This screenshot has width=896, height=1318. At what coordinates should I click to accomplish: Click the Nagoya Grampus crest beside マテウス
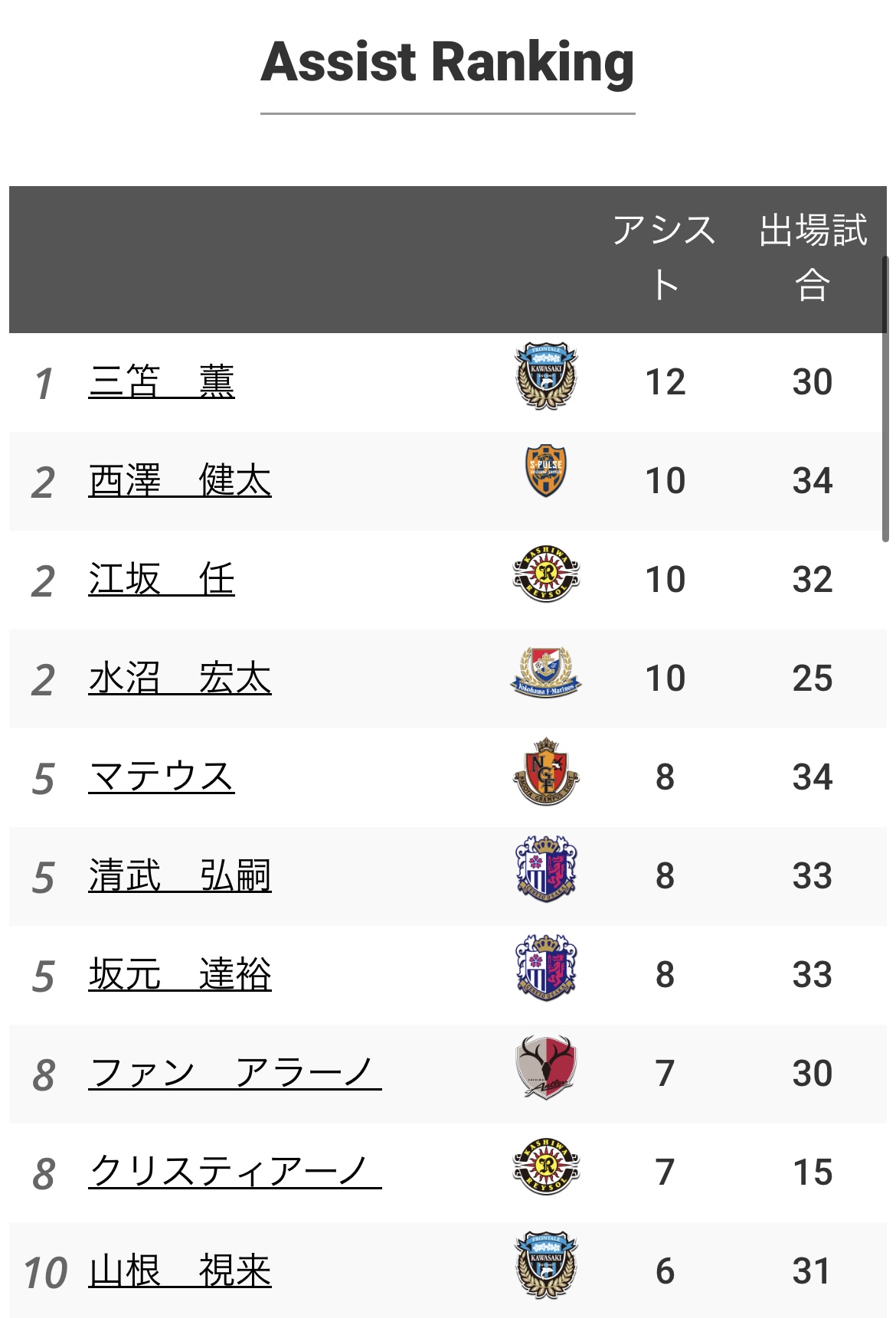click(545, 772)
